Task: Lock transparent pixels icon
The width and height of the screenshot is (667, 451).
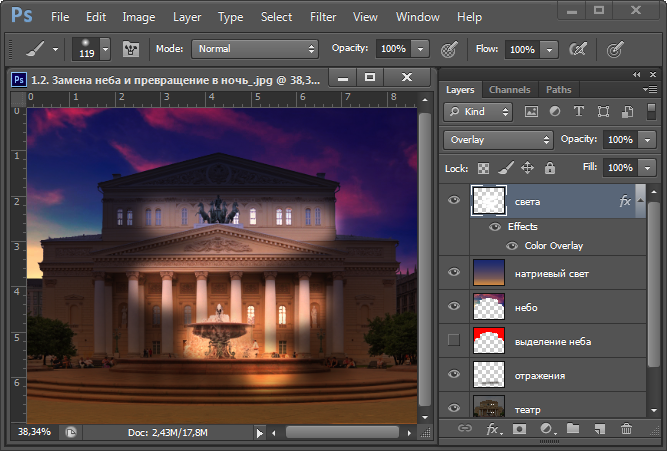Action: [x=483, y=168]
